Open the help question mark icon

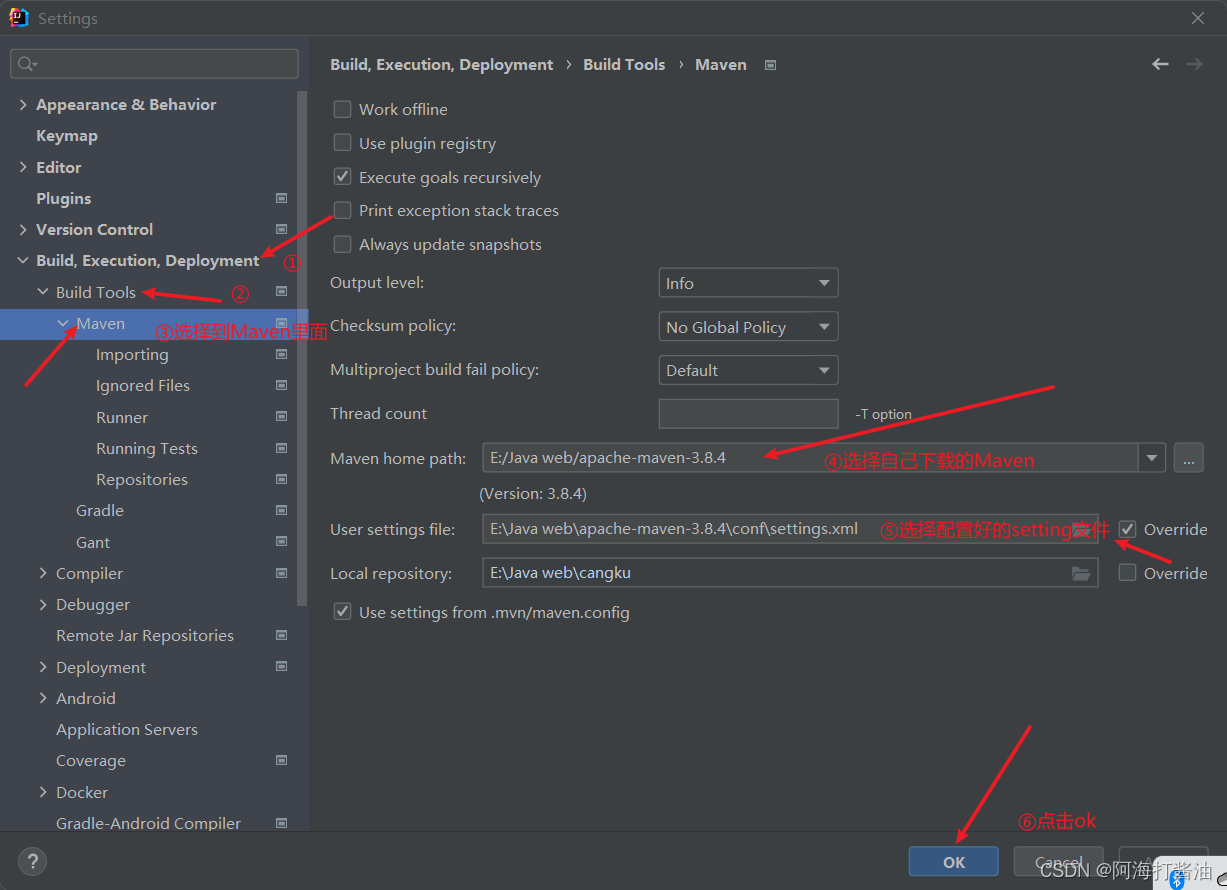(x=32, y=861)
